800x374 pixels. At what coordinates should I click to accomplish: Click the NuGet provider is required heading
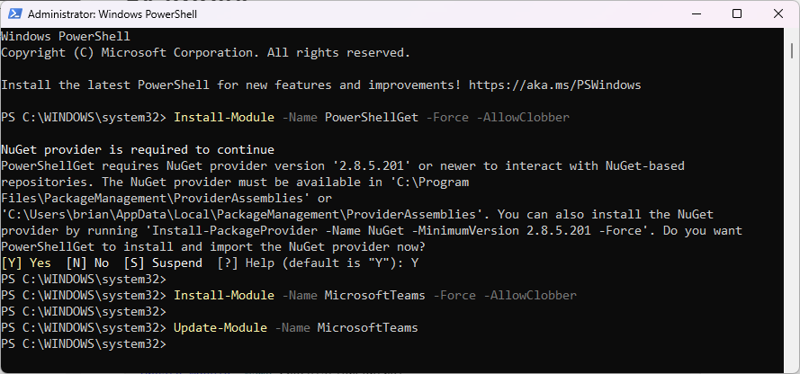[138, 150]
